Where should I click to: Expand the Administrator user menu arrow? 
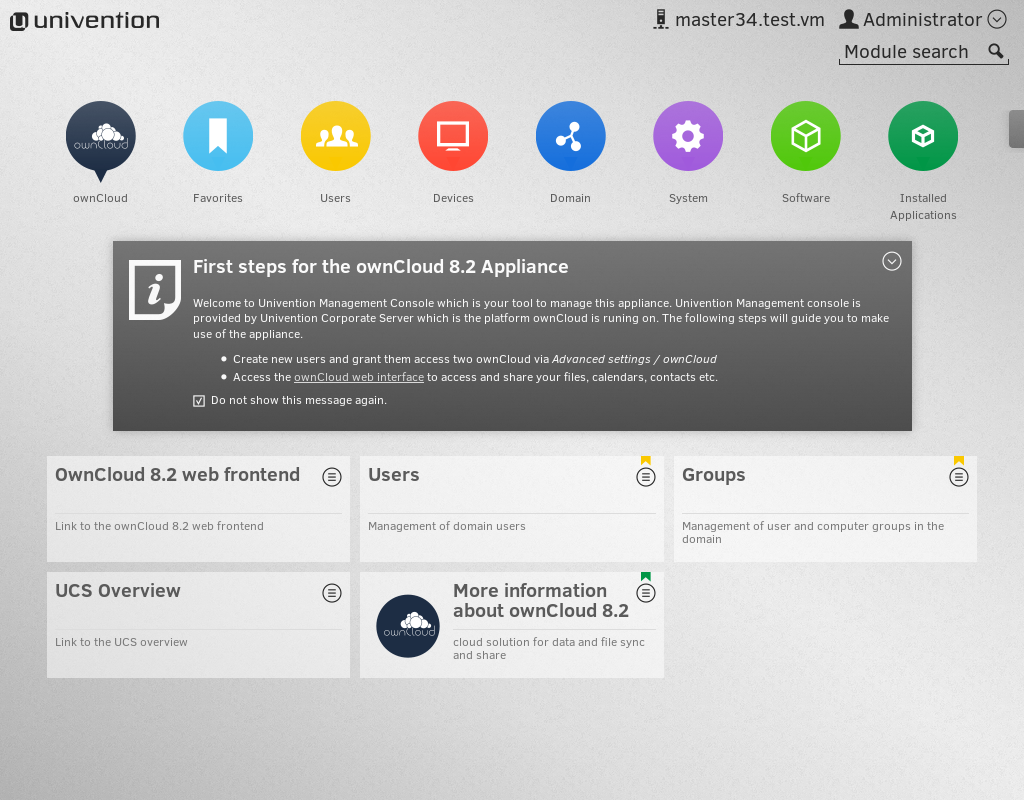click(x=997, y=19)
